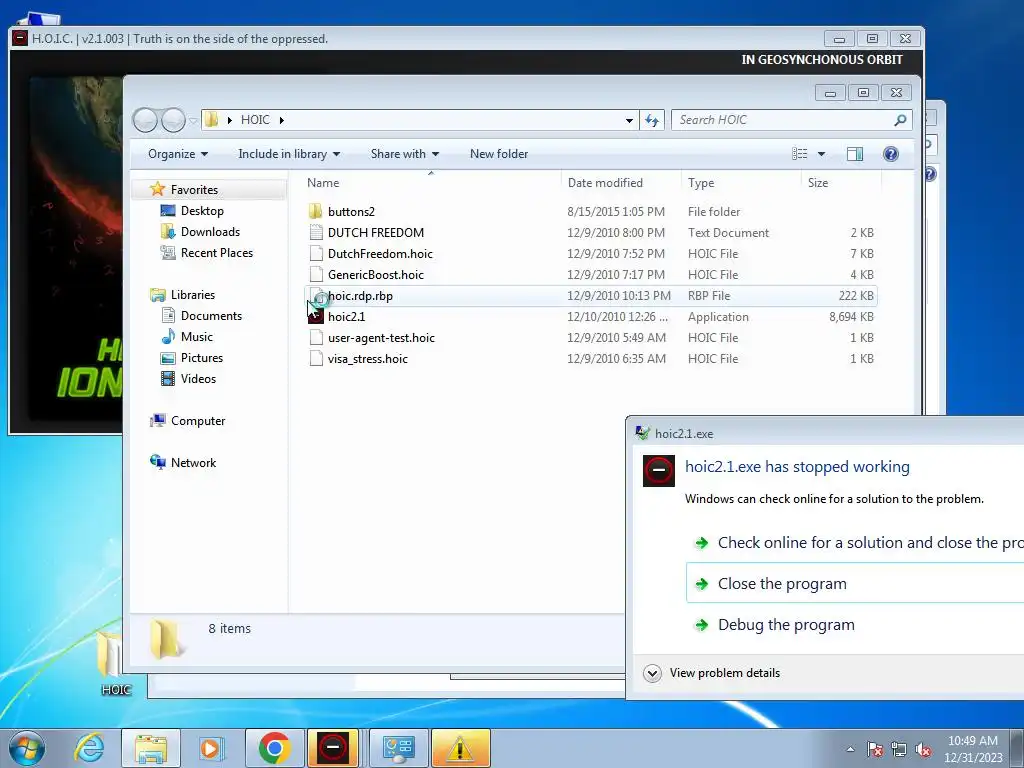
Task: Click the muted volume tray icon
Action: [923, 749]
